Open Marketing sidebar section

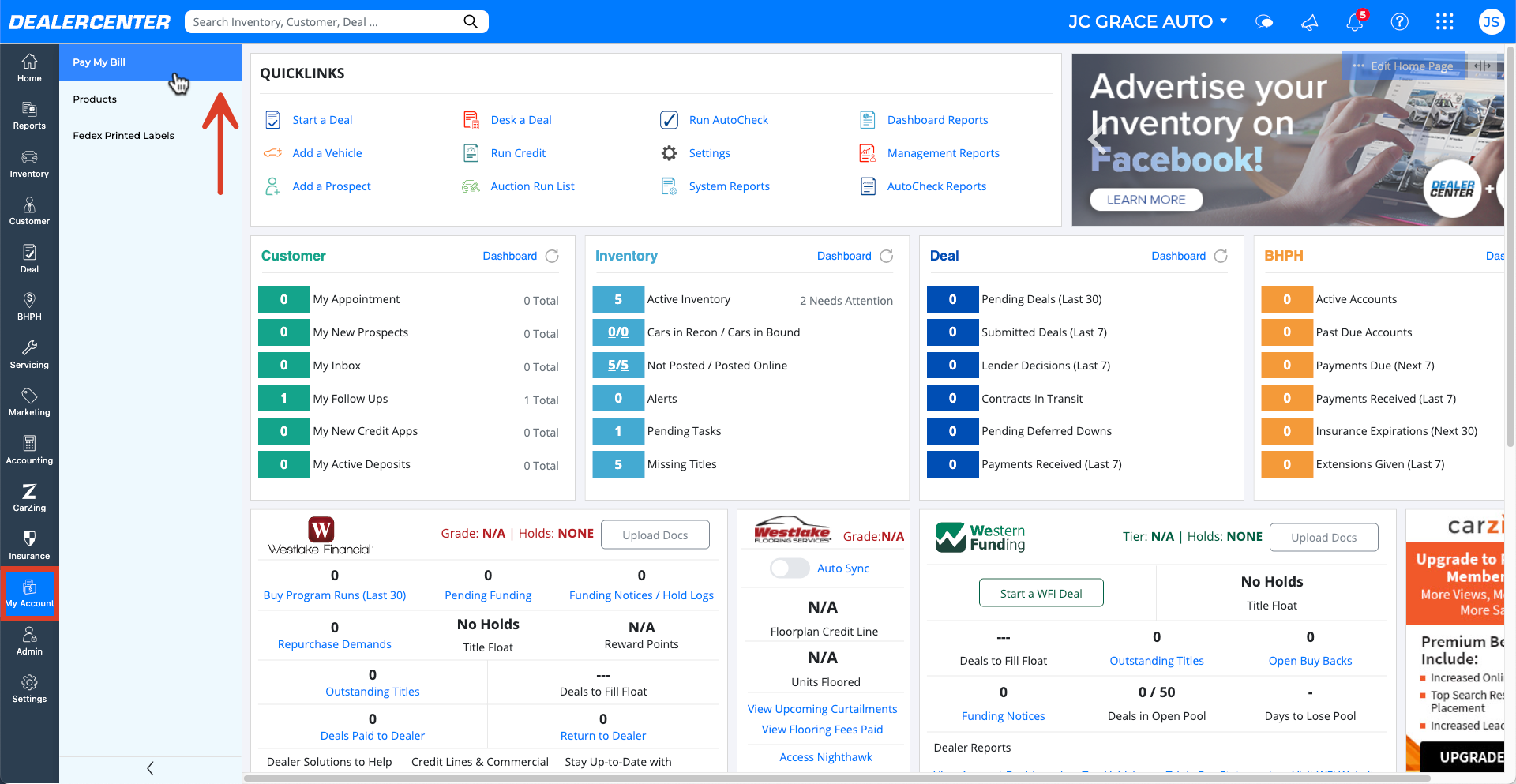[x=29, y=403]
